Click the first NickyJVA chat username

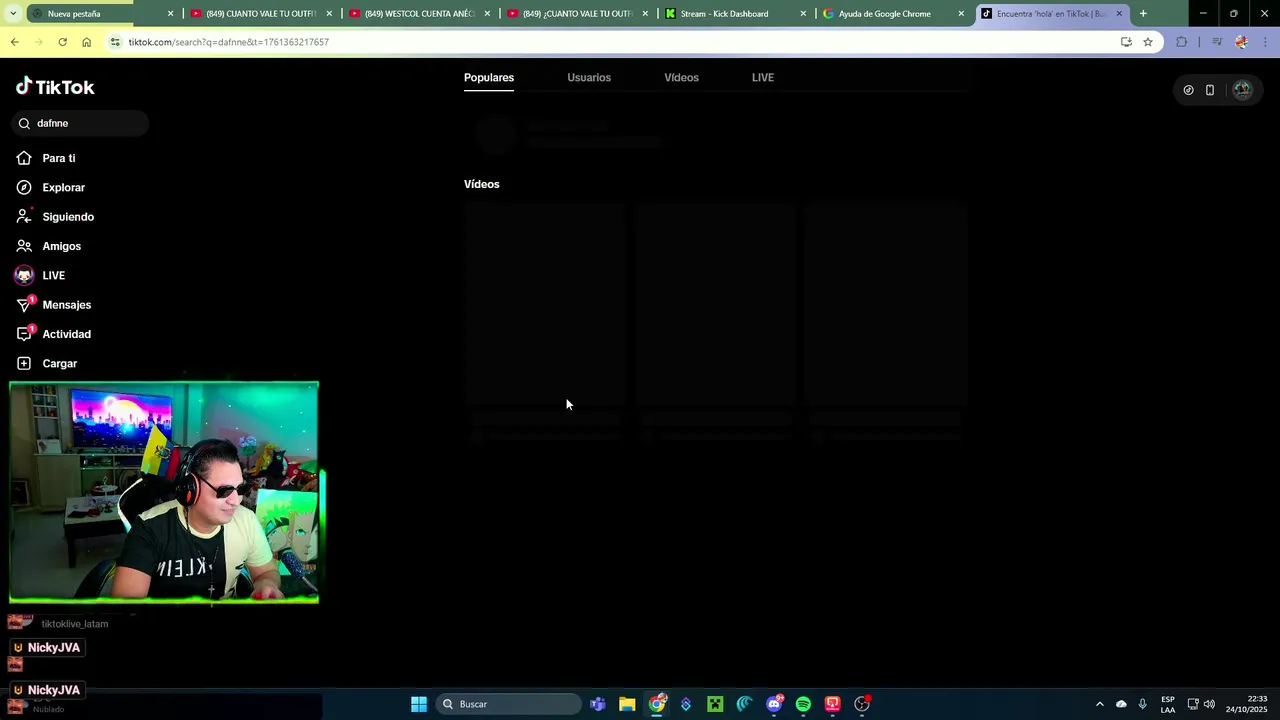coord(54,648)
